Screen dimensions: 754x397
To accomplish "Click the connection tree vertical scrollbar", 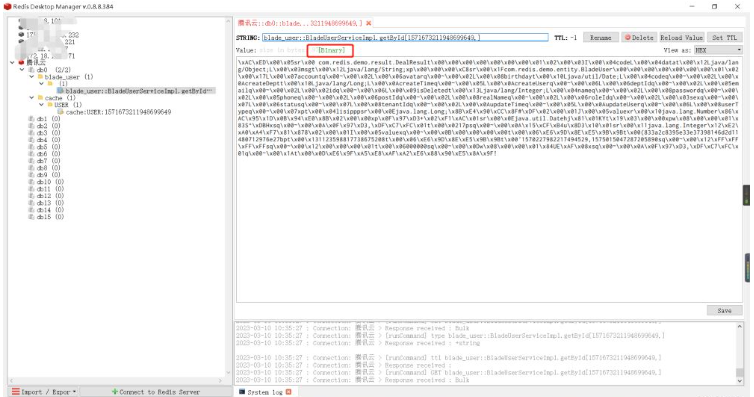I will 228,197.
